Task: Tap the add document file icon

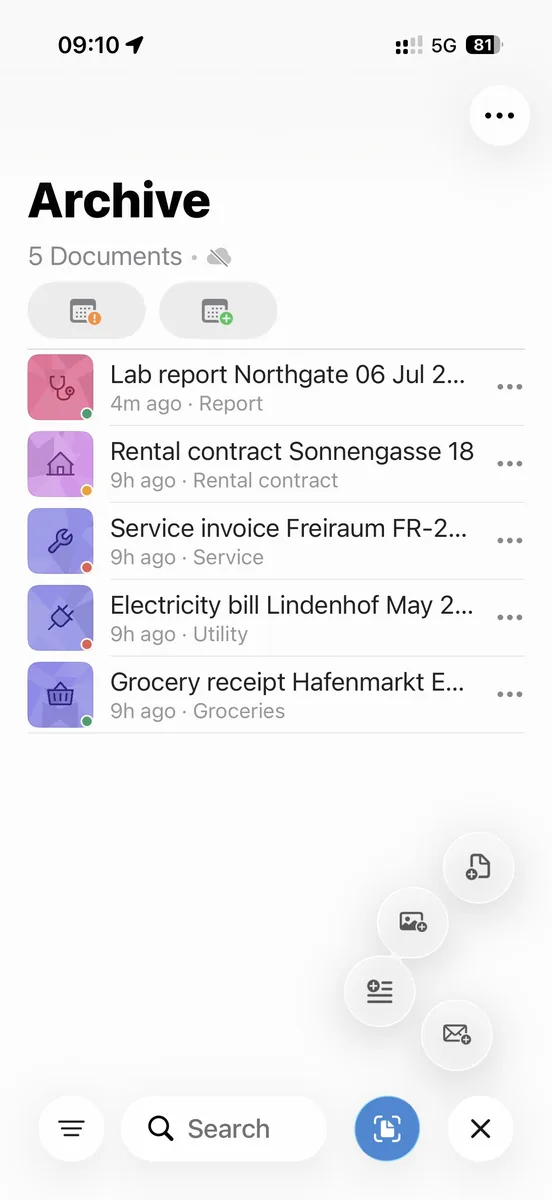Action: click(478, 868)
